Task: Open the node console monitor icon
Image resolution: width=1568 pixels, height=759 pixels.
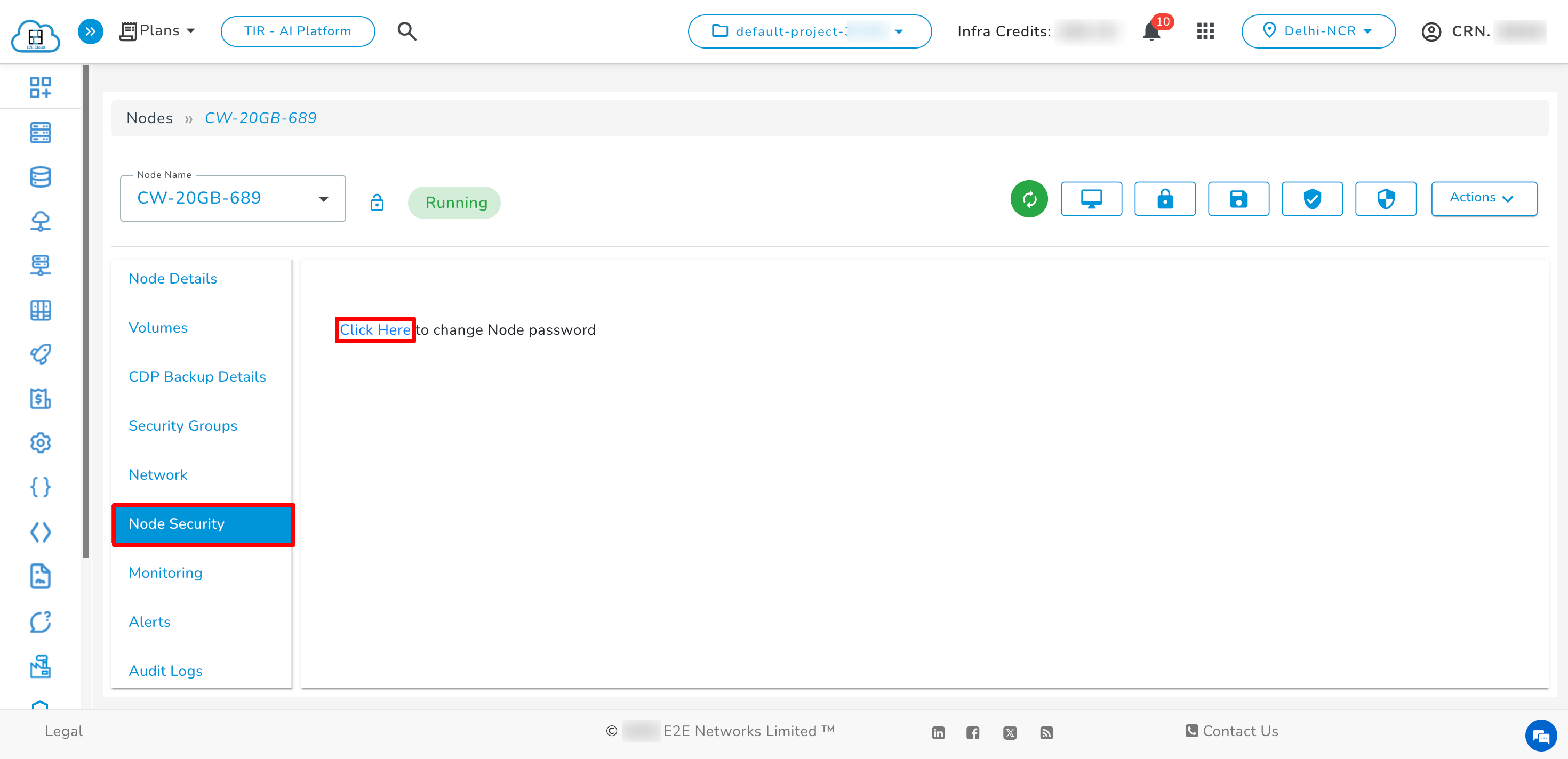Action: coord(1091,199)
